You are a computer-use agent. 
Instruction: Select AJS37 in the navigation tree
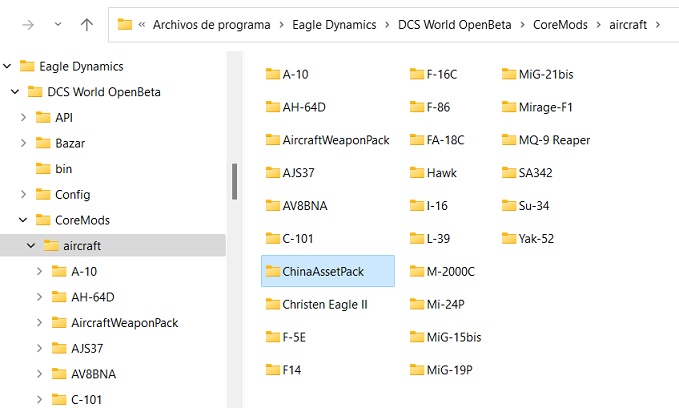pyautogui.click(x=87, y=348)
